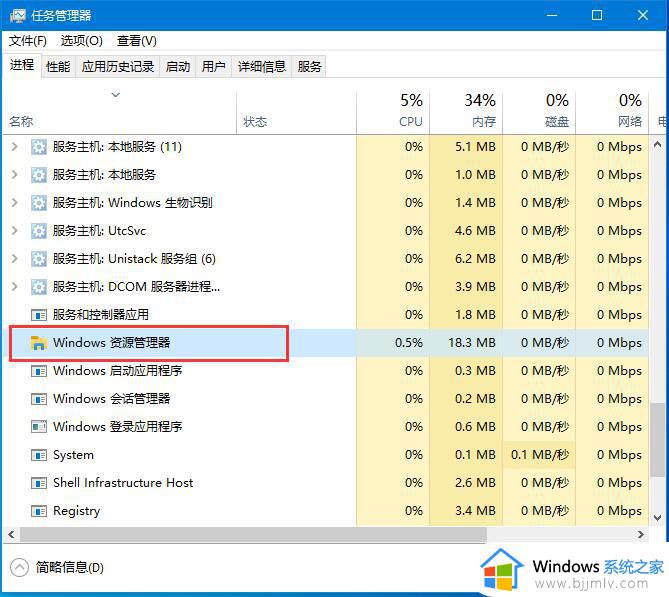Click vertical scrollbar down arrow
The width and height of the screenshot is (669, 597).
[x=657, y=518]
